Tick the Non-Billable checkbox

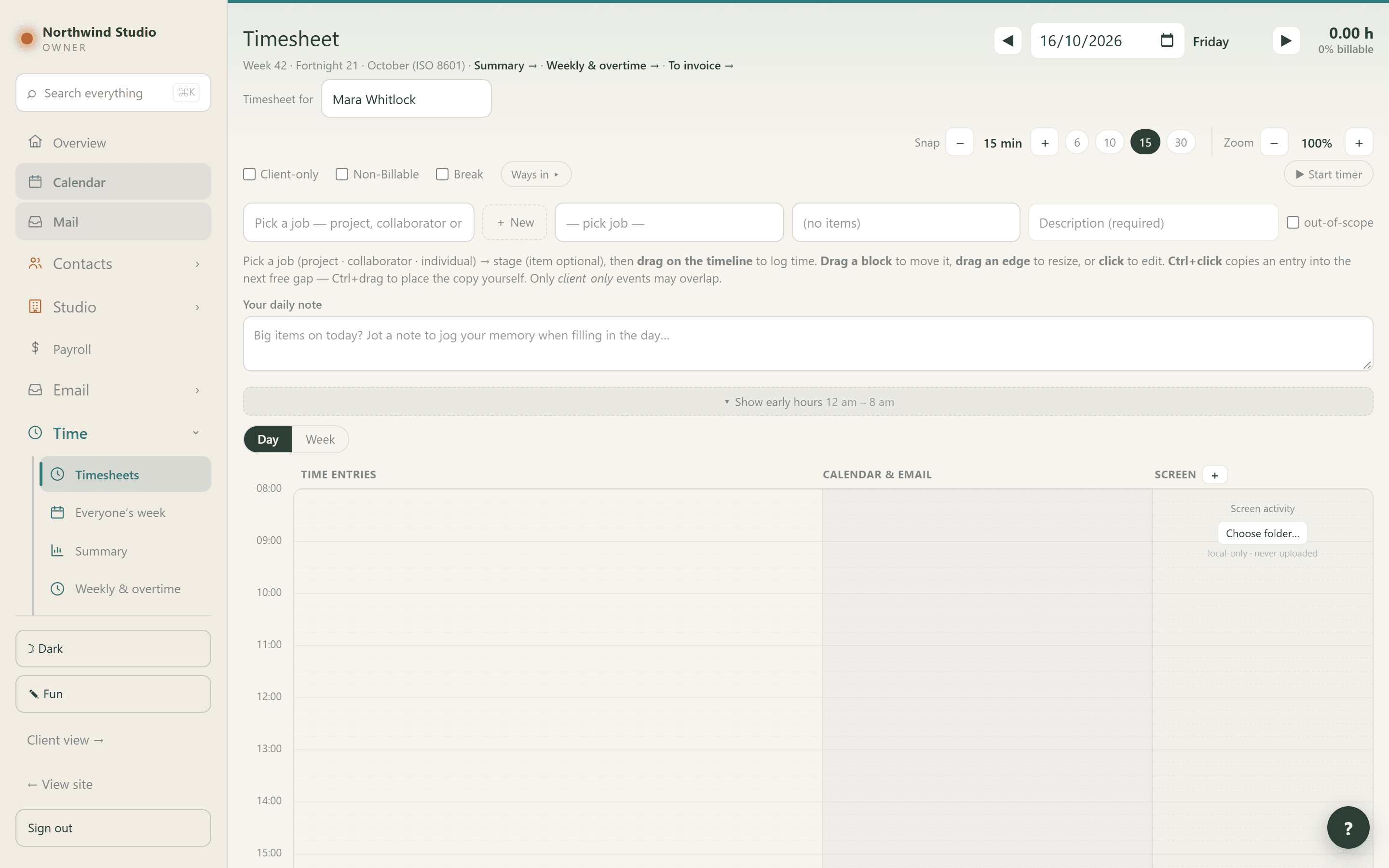pyautogui.click(x=342, y=174)
